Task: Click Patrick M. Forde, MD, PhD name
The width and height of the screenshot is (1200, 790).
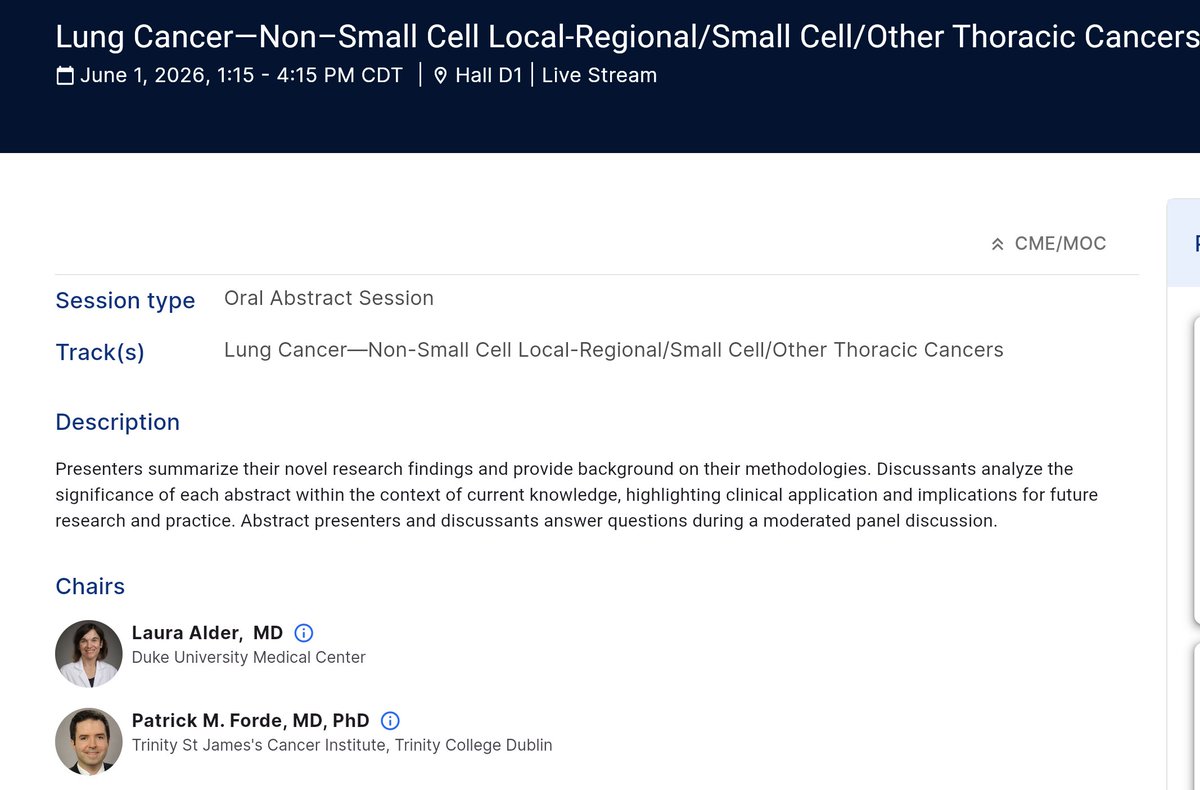Action: (x=251, y=721)
